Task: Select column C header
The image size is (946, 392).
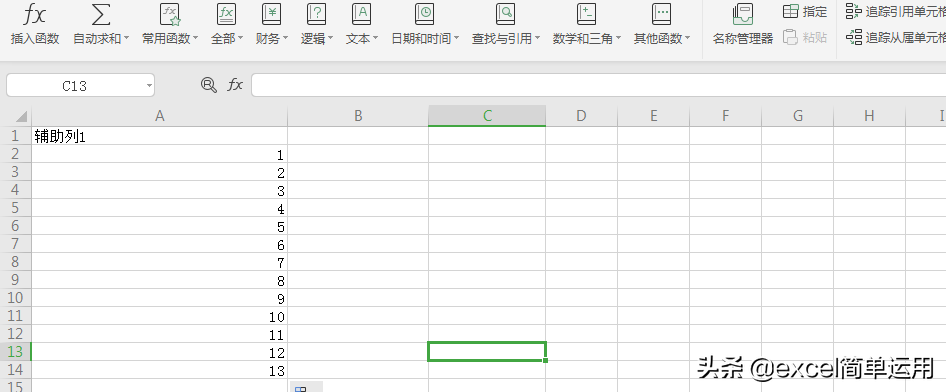Action: click(487, 116)
